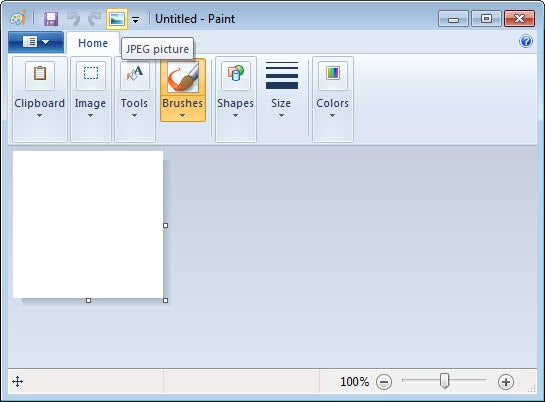
Task: Click the canvas bottom-edge resize handle
Action: (88, 300)
